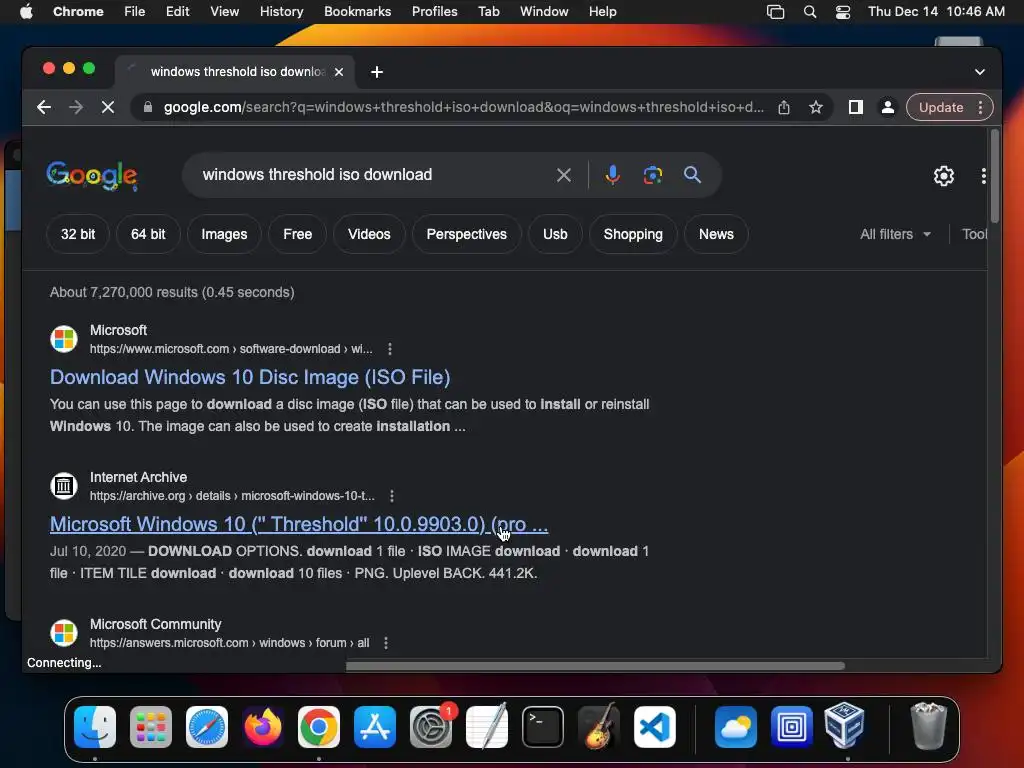Open more options for Microsoft result
This screenshot has width=1024, height=768.
[390, 349]
